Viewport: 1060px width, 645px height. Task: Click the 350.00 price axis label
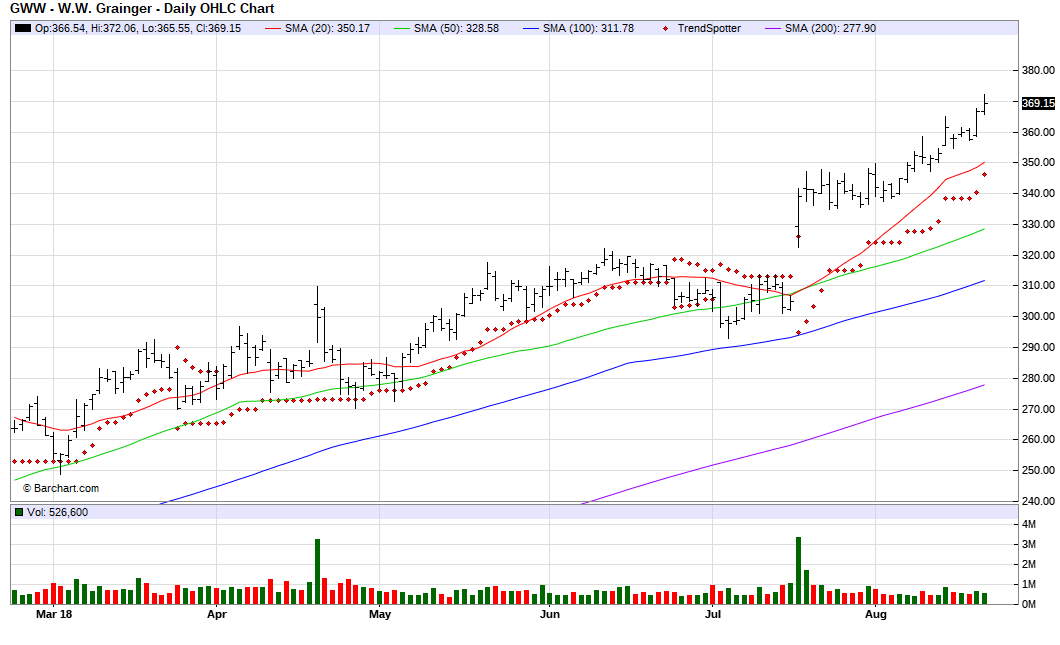tap(1038, 163)
